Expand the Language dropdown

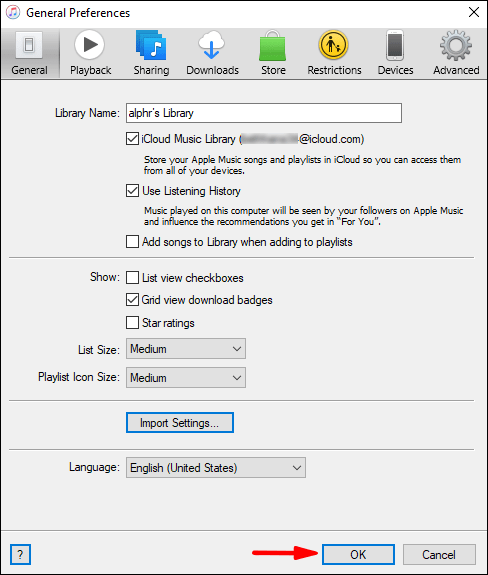[x=216, y=468]
